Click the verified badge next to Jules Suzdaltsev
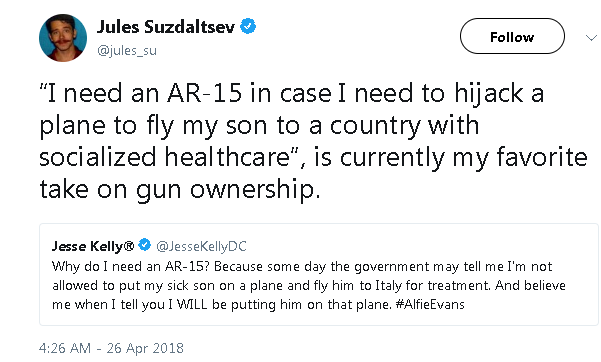The image size is (601, 362). coord(248,26)
